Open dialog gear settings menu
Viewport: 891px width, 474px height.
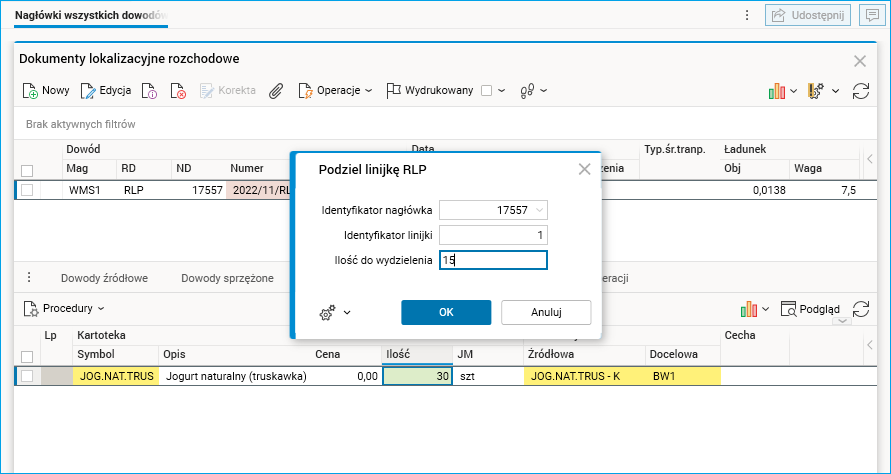coord(335,312)
